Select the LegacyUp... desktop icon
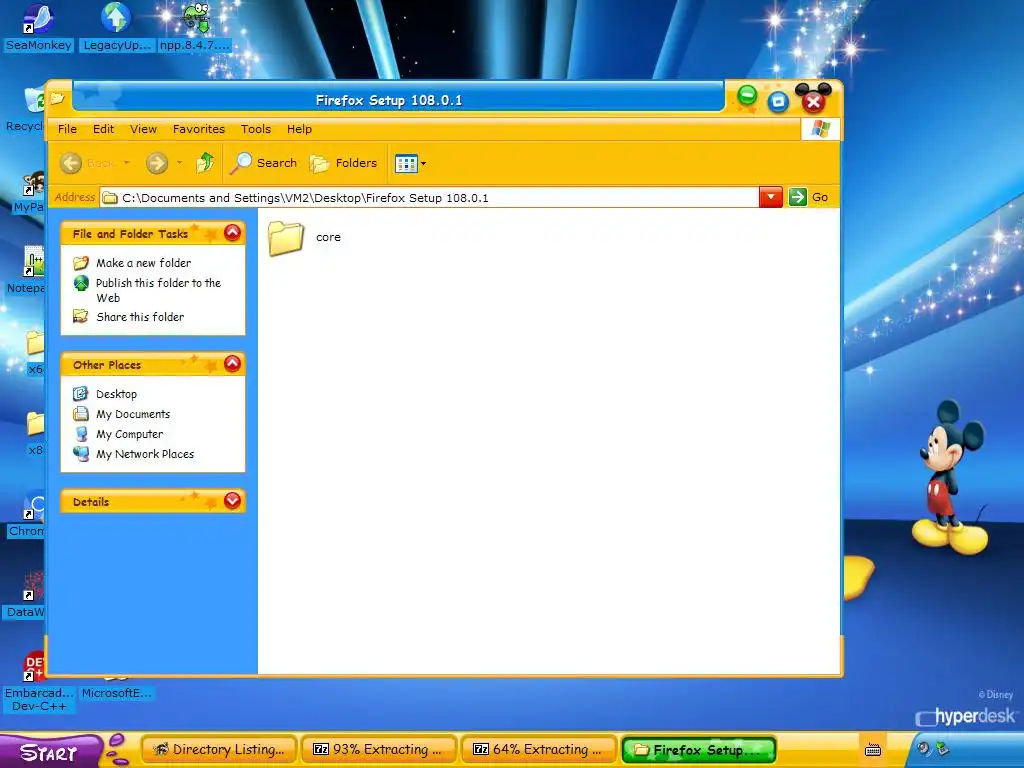This screenshot has height=768, width=1024. [x=116, y=27]
